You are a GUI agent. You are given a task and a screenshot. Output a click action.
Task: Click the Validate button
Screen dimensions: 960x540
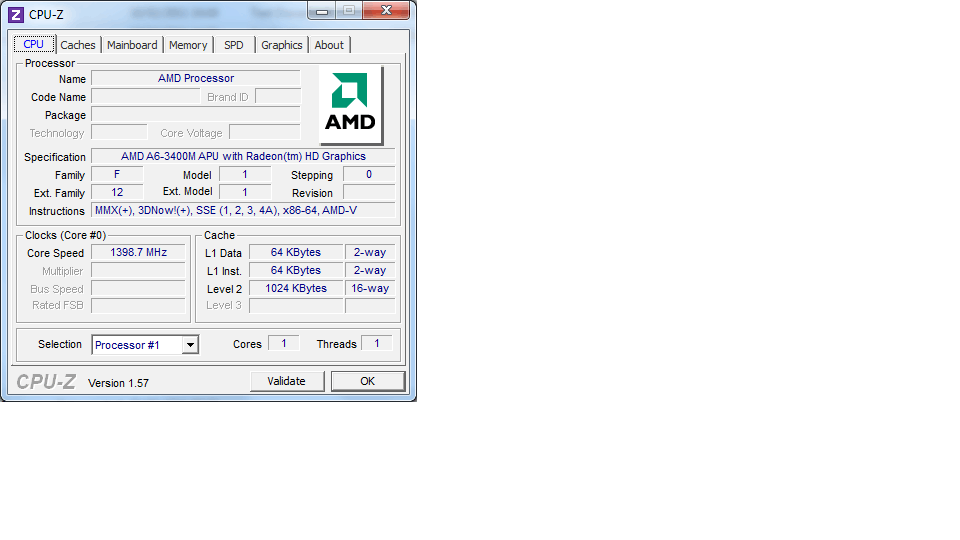tap(287, 381)
